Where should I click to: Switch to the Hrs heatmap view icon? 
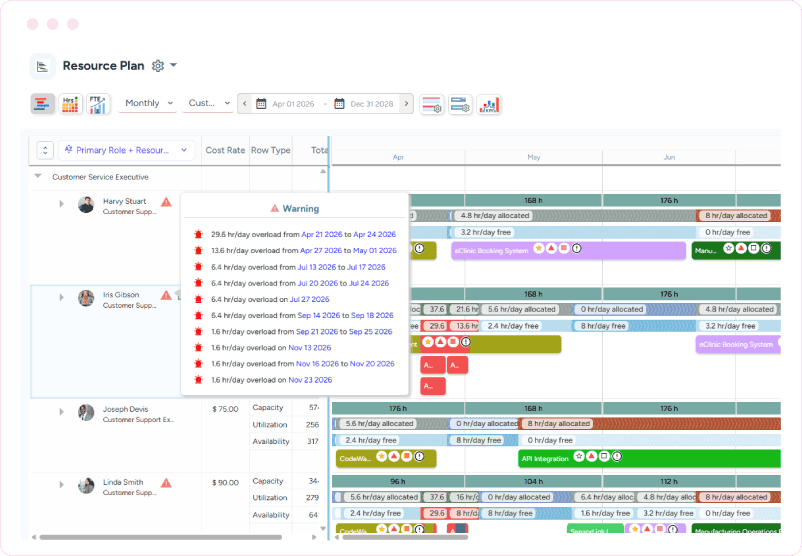click(x=71, y=104)
